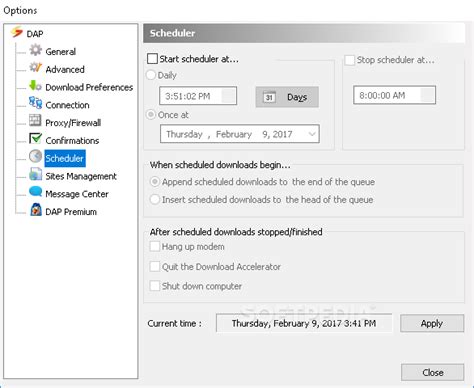The height and width of the screenshot is (388, 474).
Task: Click the Scheduler header title
Action: tap(172, 33)
